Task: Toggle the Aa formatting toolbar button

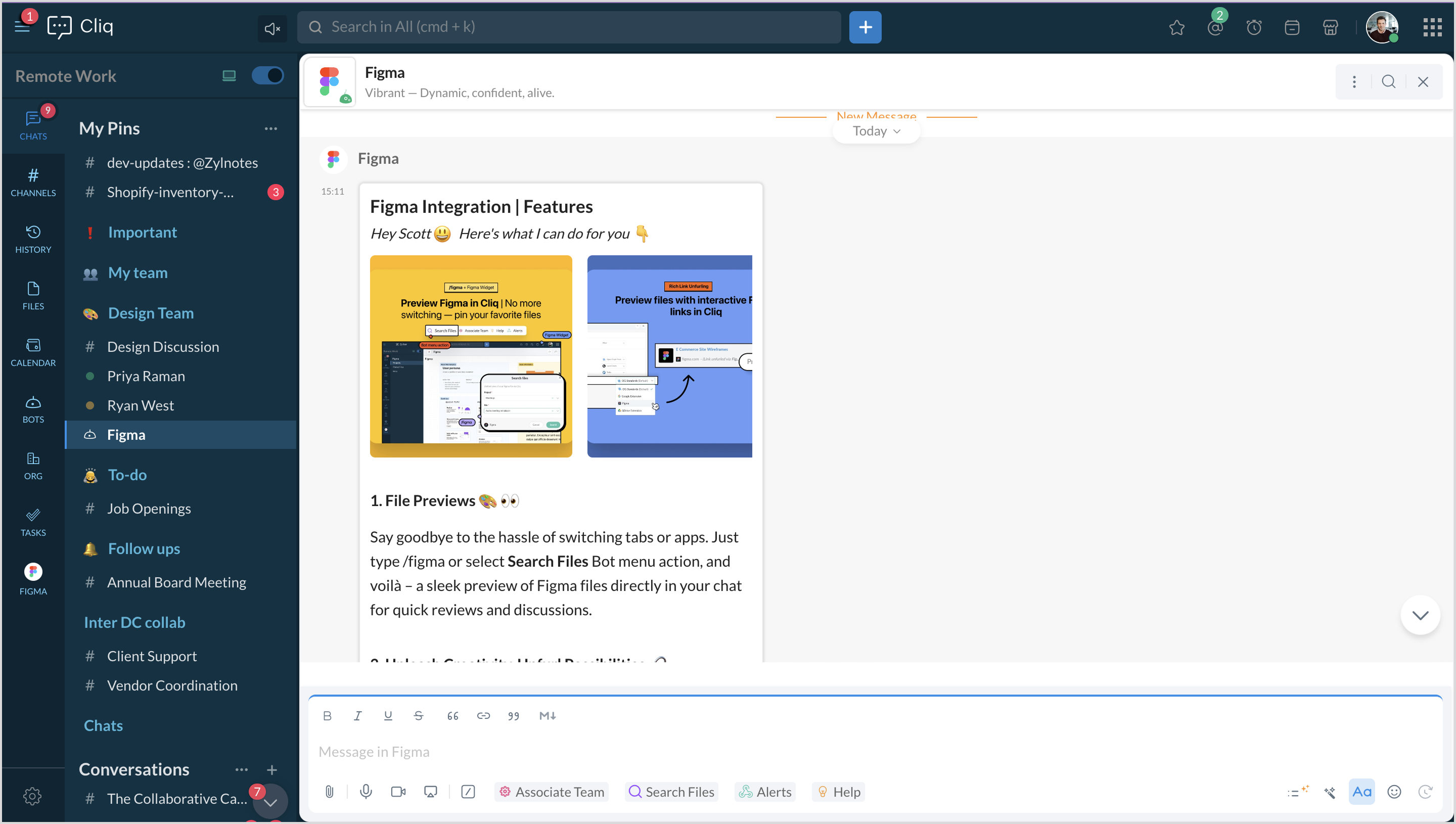Action: 1361,791
